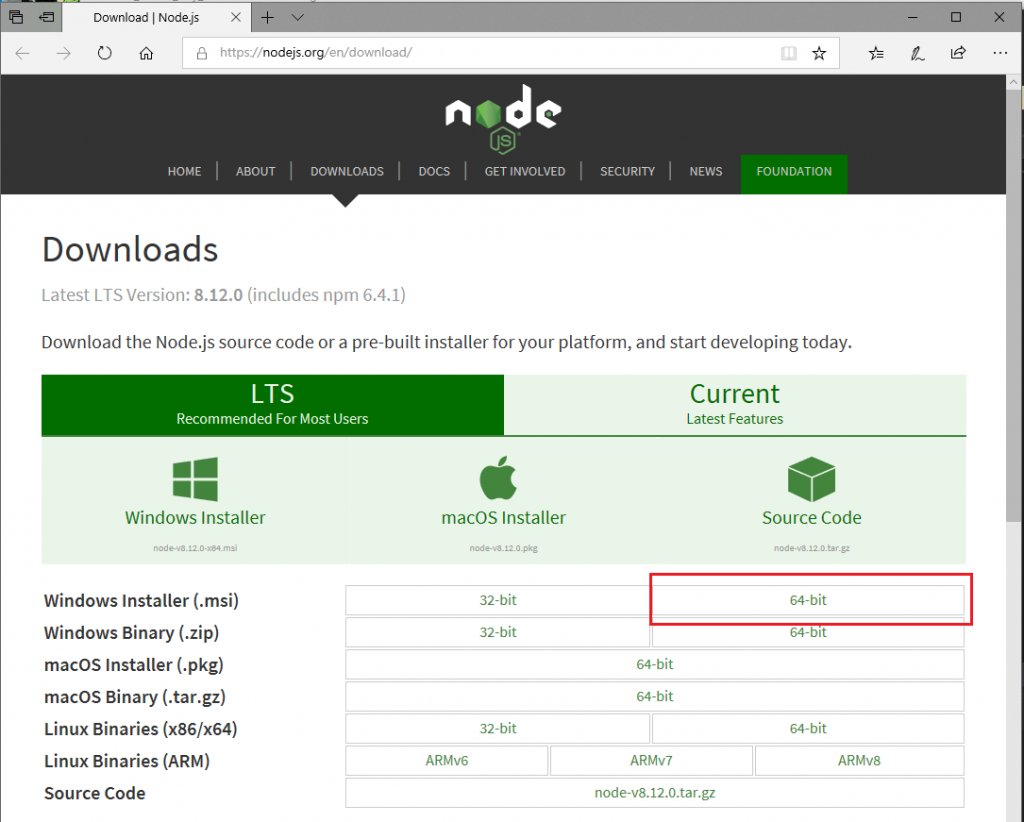Switch to Current Latest Features tab
This screenshot has width=1024, height=822.
735,405
